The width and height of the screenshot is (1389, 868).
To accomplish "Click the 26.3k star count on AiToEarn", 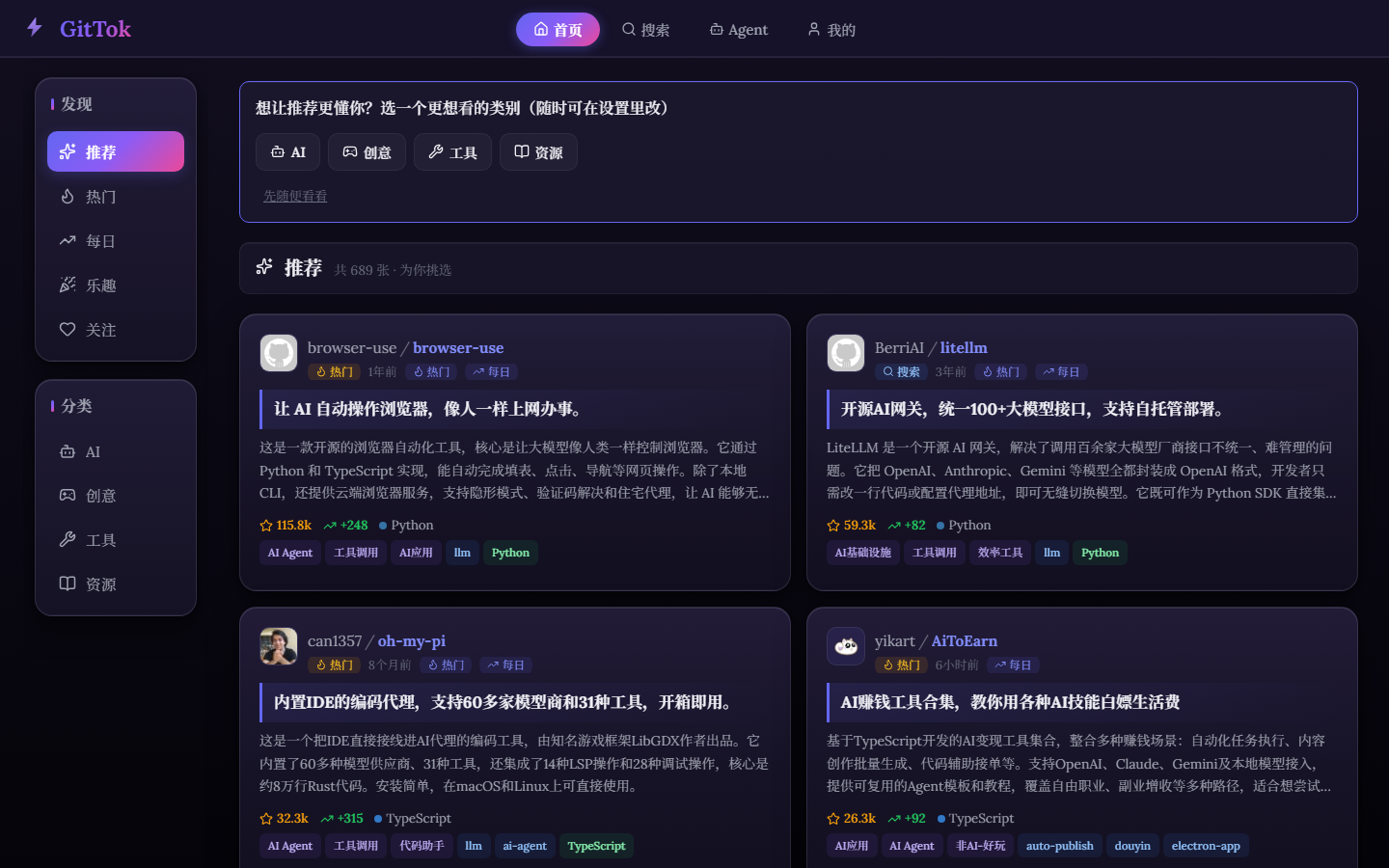I will point(852,818).
